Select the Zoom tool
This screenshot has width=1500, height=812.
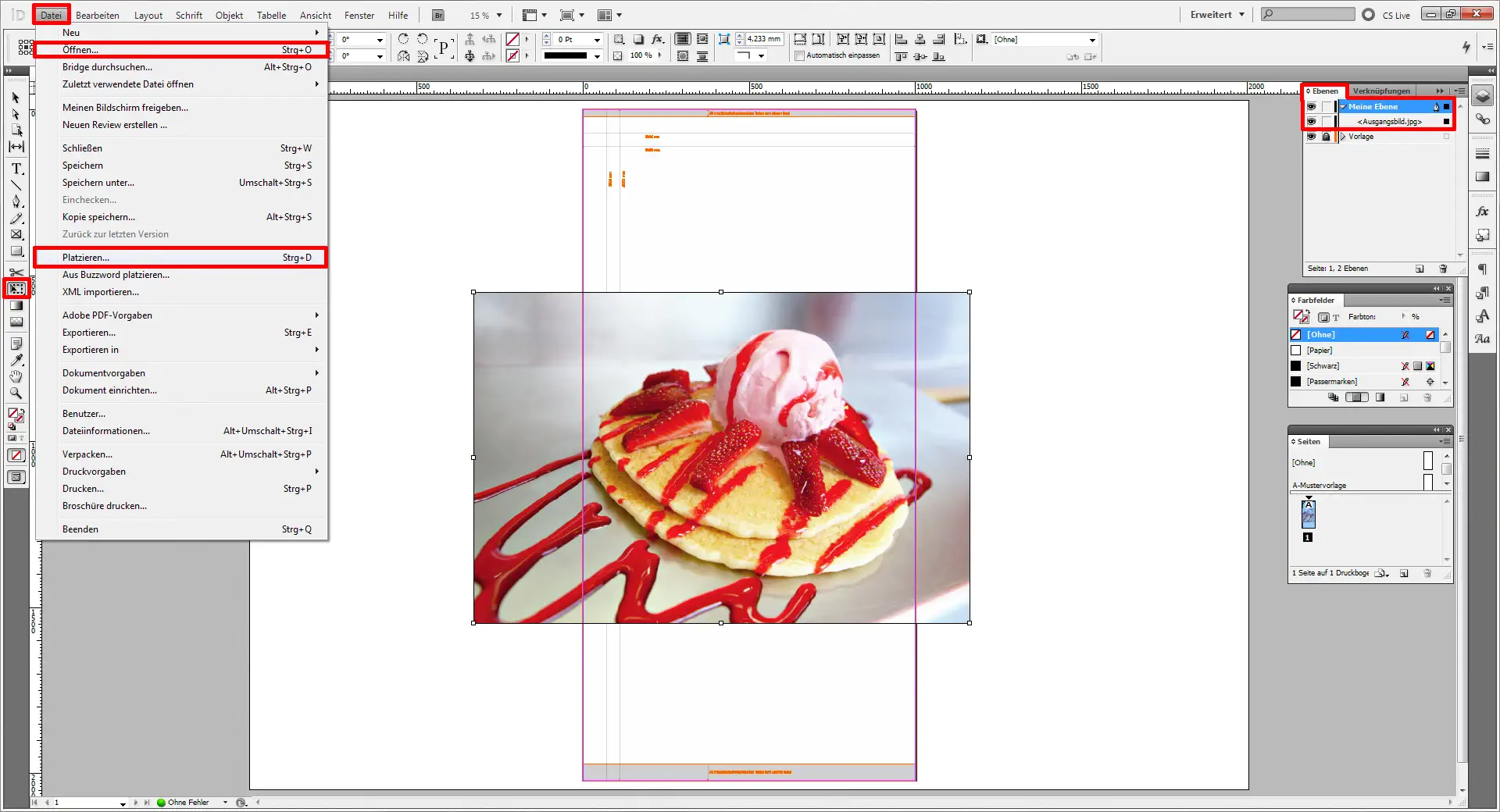pos(16,393)
